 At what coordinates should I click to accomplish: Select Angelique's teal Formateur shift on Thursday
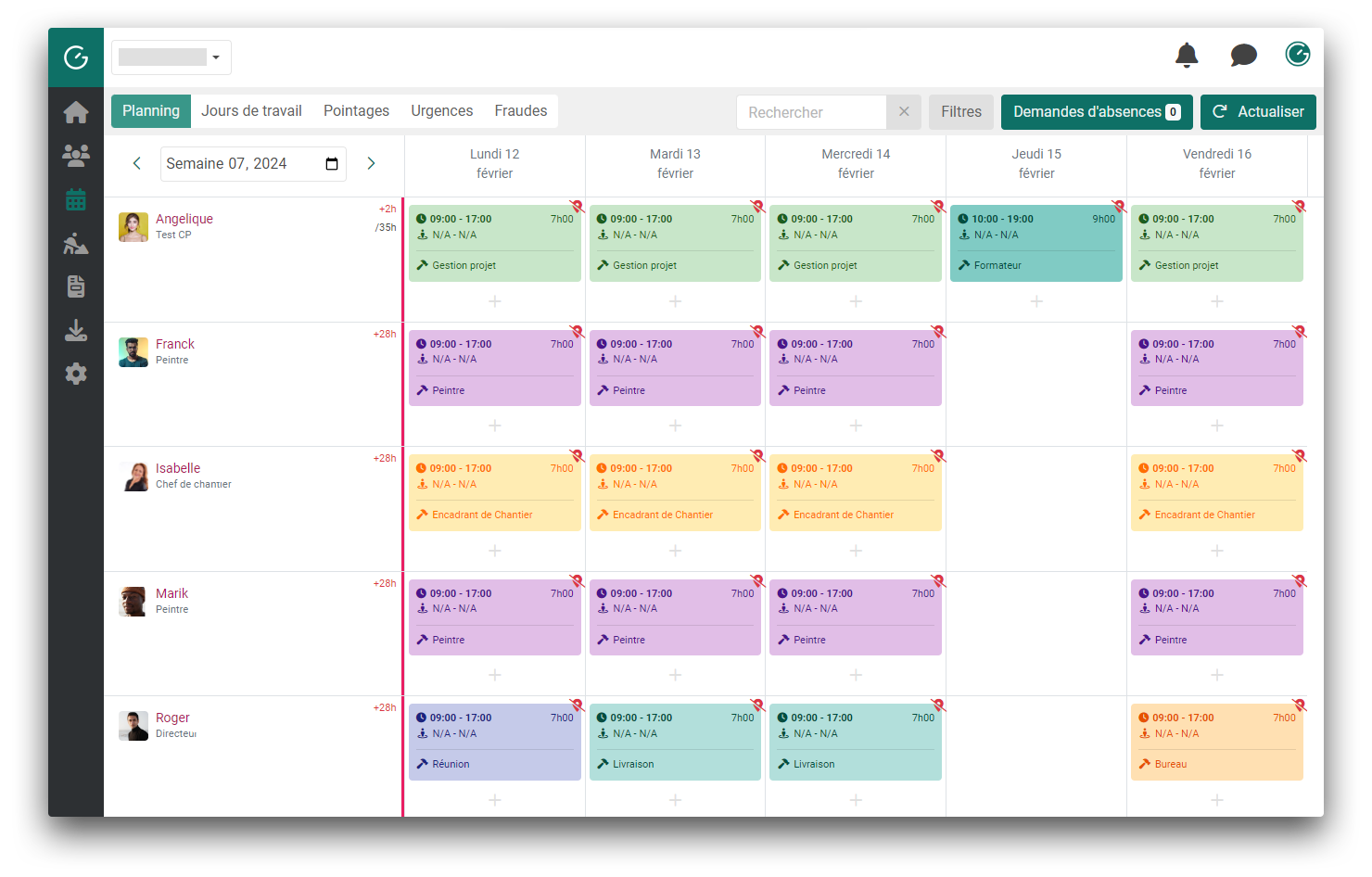1035,243
